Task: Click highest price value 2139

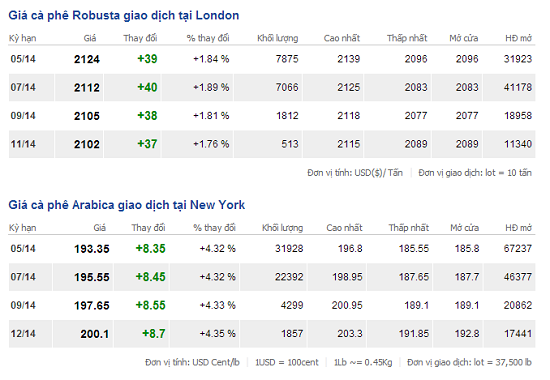Action: tap(349, 59)
